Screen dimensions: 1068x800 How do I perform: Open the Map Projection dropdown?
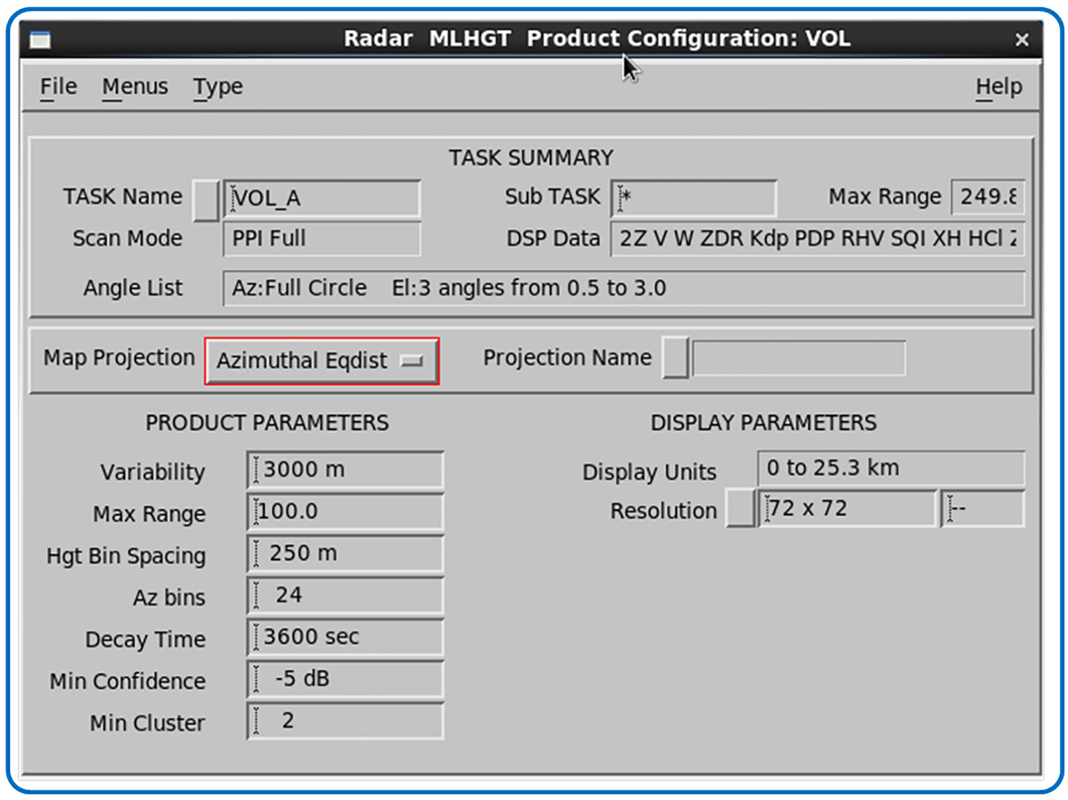pyautogui.click(x=321, y=361)
